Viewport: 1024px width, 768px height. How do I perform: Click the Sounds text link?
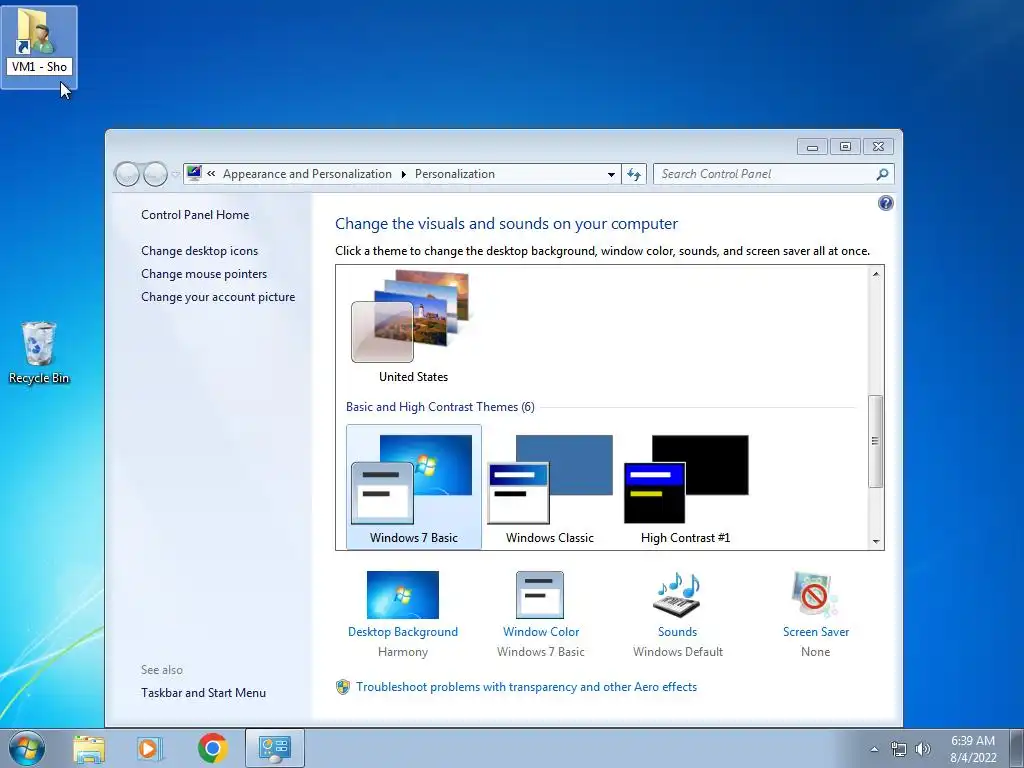677,632
